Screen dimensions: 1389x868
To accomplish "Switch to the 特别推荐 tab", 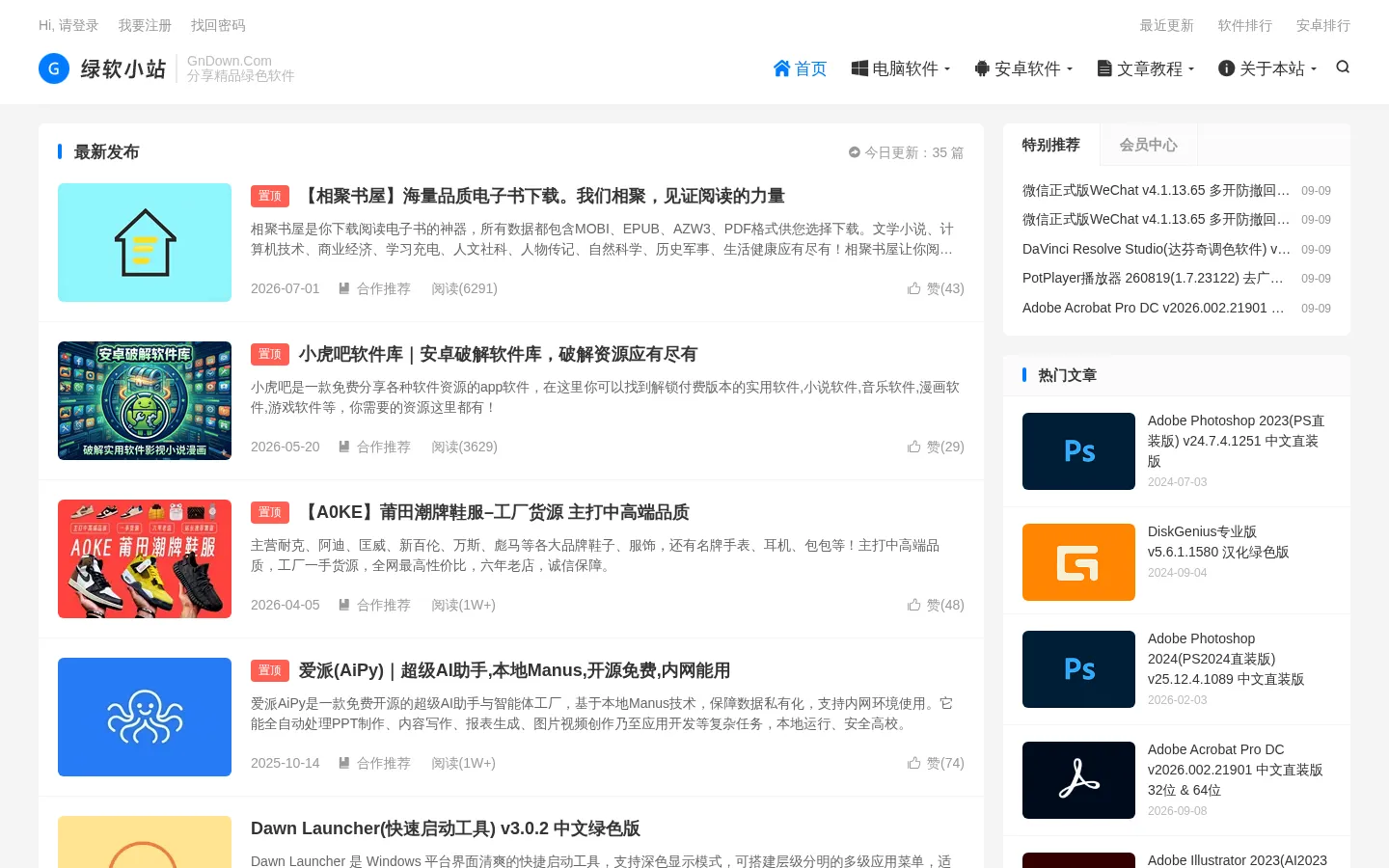I will click(1050, 145).
